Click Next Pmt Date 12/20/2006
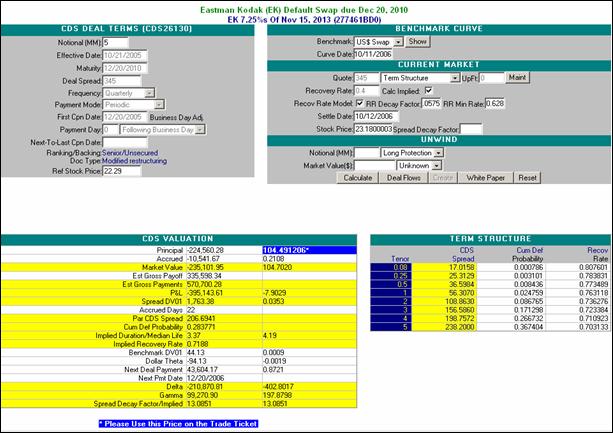This screenshot has height=433, width=613. (x=205, y=378)
